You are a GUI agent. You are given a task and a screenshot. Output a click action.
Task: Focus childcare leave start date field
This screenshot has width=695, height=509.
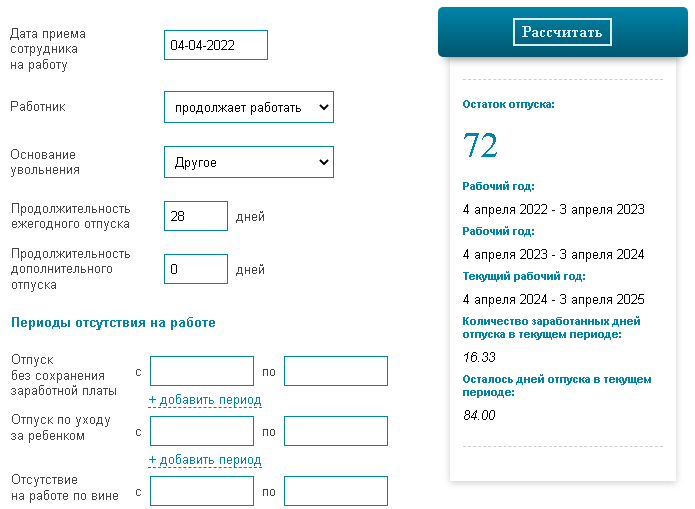coord(202,431)
